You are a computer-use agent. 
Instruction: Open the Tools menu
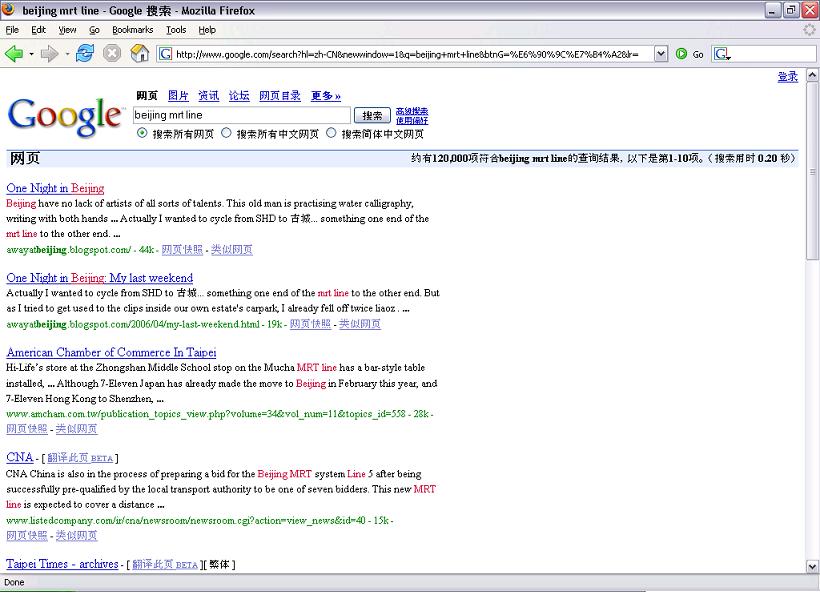(176, 30)
